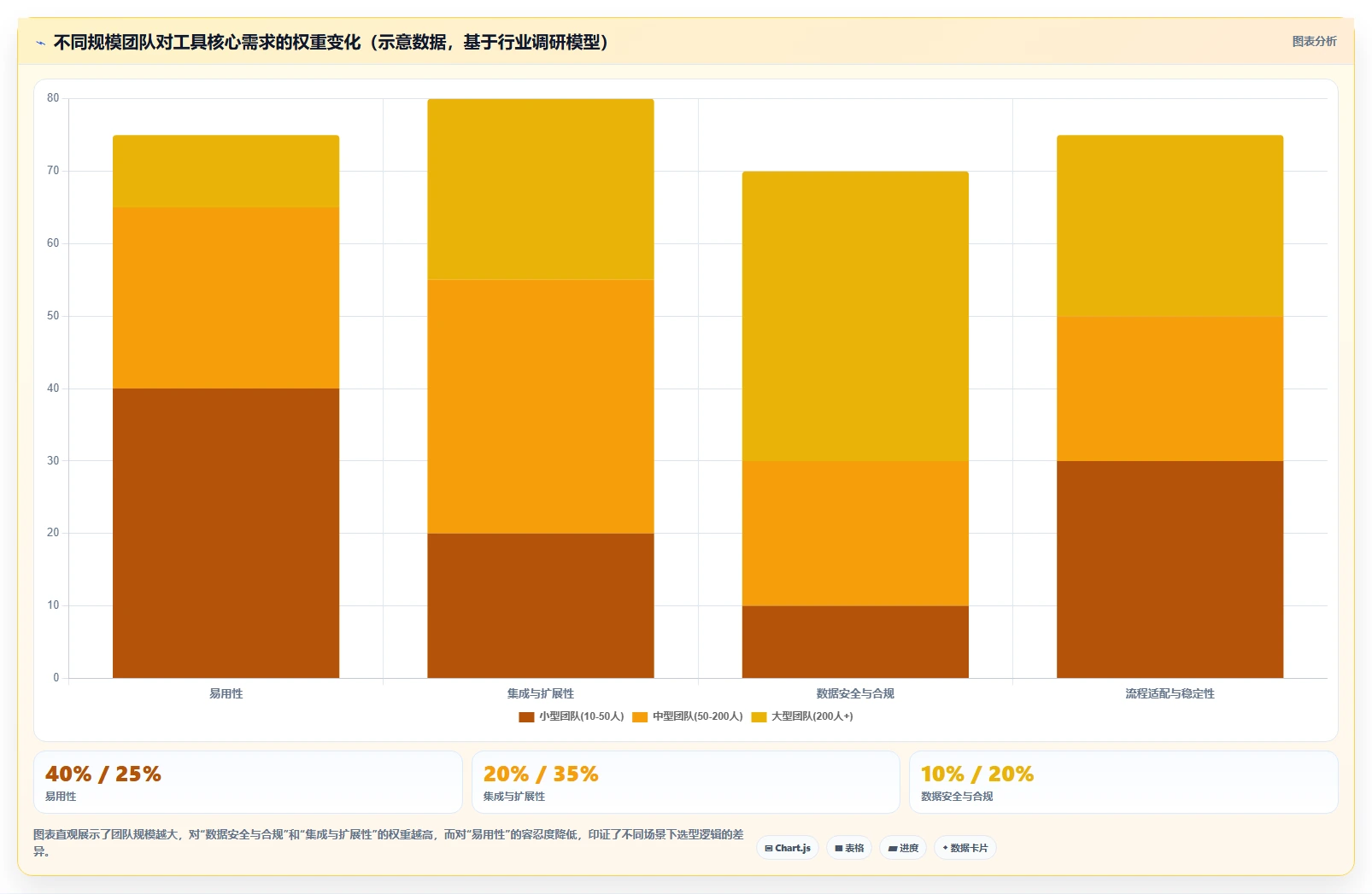The image size is (1372, 894).
Task: Click the orange 数据安全与合规 bar segment
Action: pyautogui.click(x=855, y=534)
